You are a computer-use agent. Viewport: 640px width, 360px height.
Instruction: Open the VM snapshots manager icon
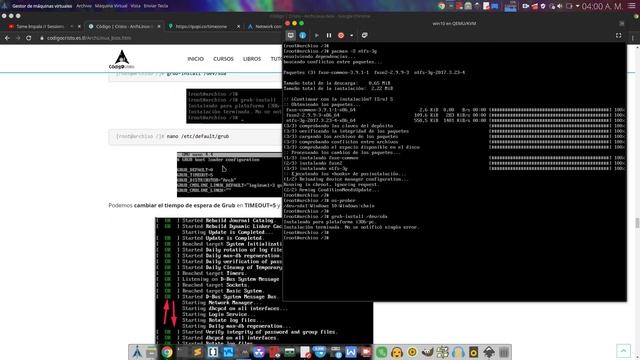pyautogui.click(x=364, y=36)
